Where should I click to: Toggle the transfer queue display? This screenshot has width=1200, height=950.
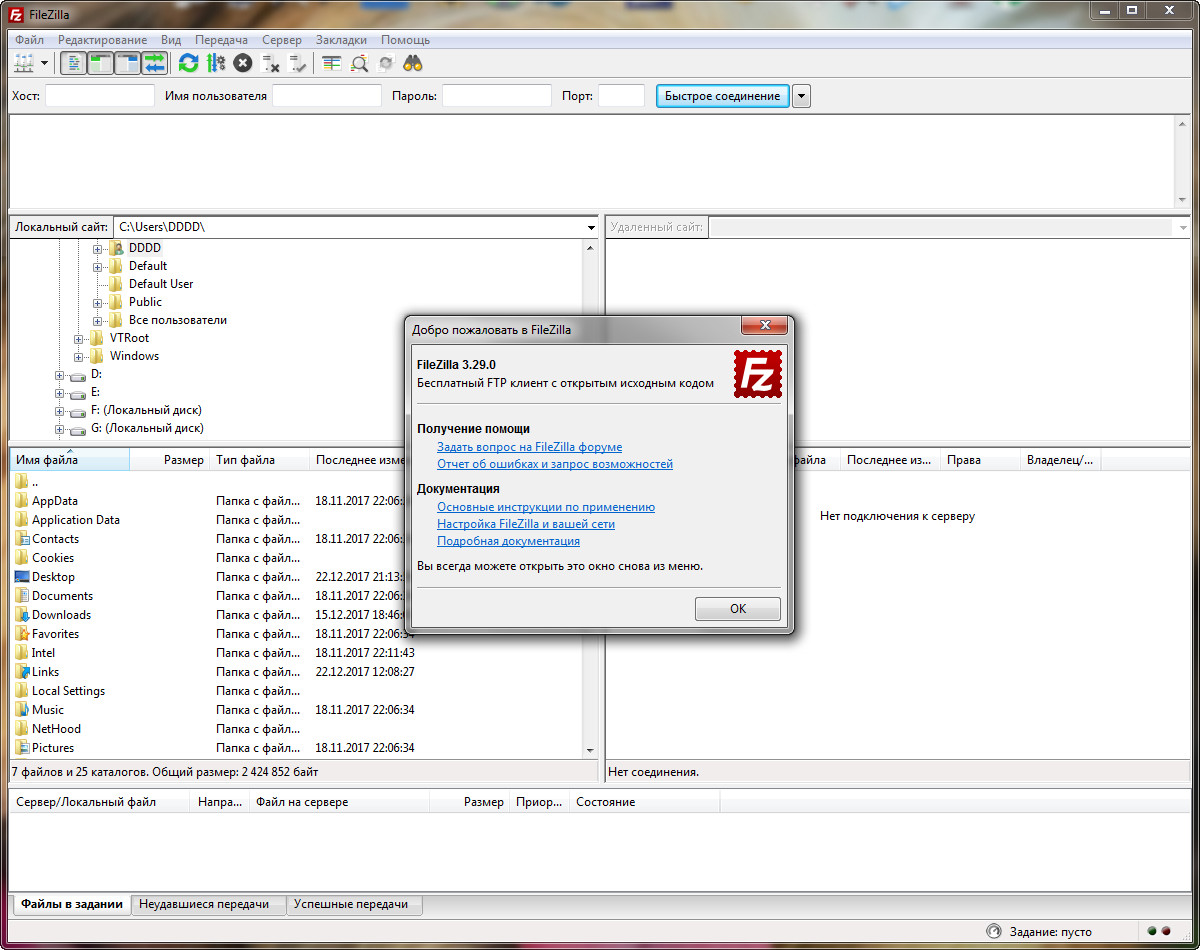coord(154,63)
